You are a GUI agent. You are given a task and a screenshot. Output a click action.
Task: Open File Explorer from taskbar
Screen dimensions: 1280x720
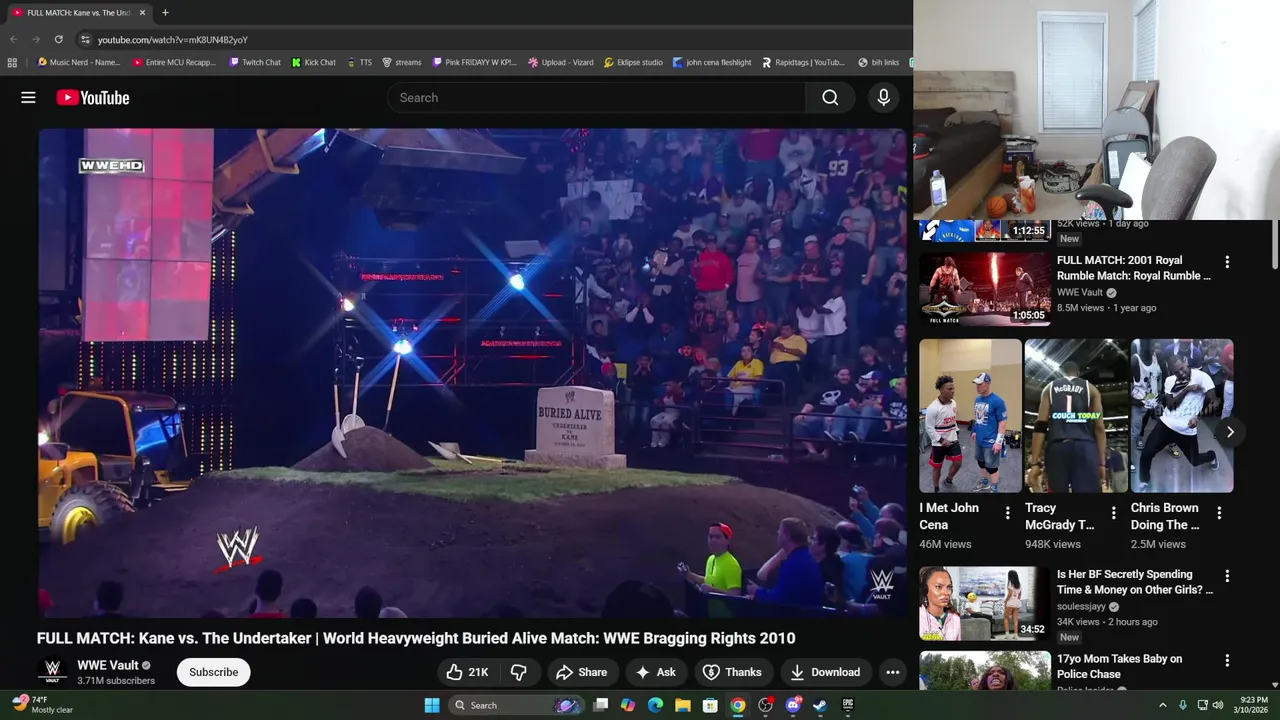coord(682,705)
